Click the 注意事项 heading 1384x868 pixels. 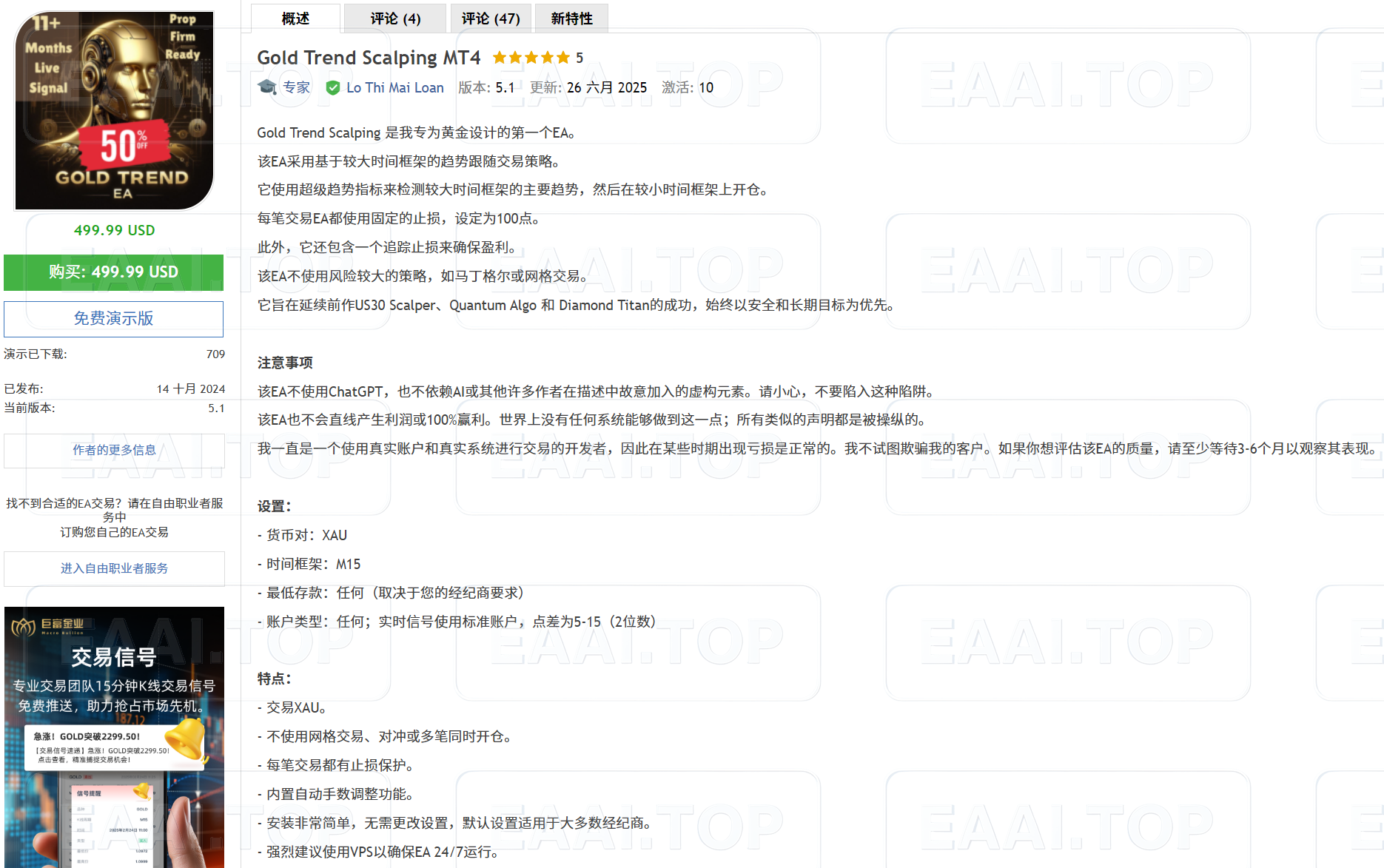[285, 363]
